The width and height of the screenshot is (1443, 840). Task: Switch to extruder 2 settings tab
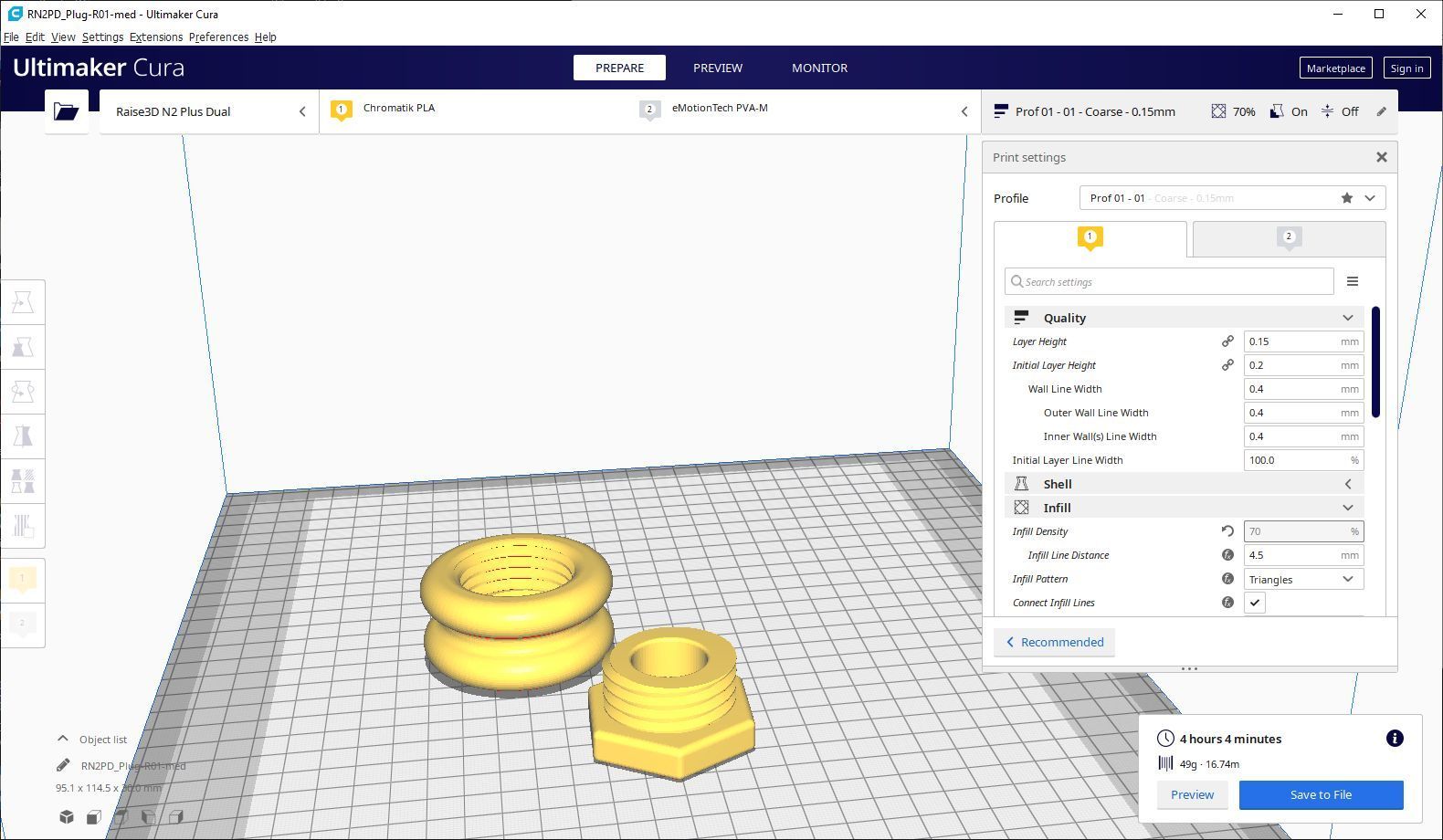1288,239
